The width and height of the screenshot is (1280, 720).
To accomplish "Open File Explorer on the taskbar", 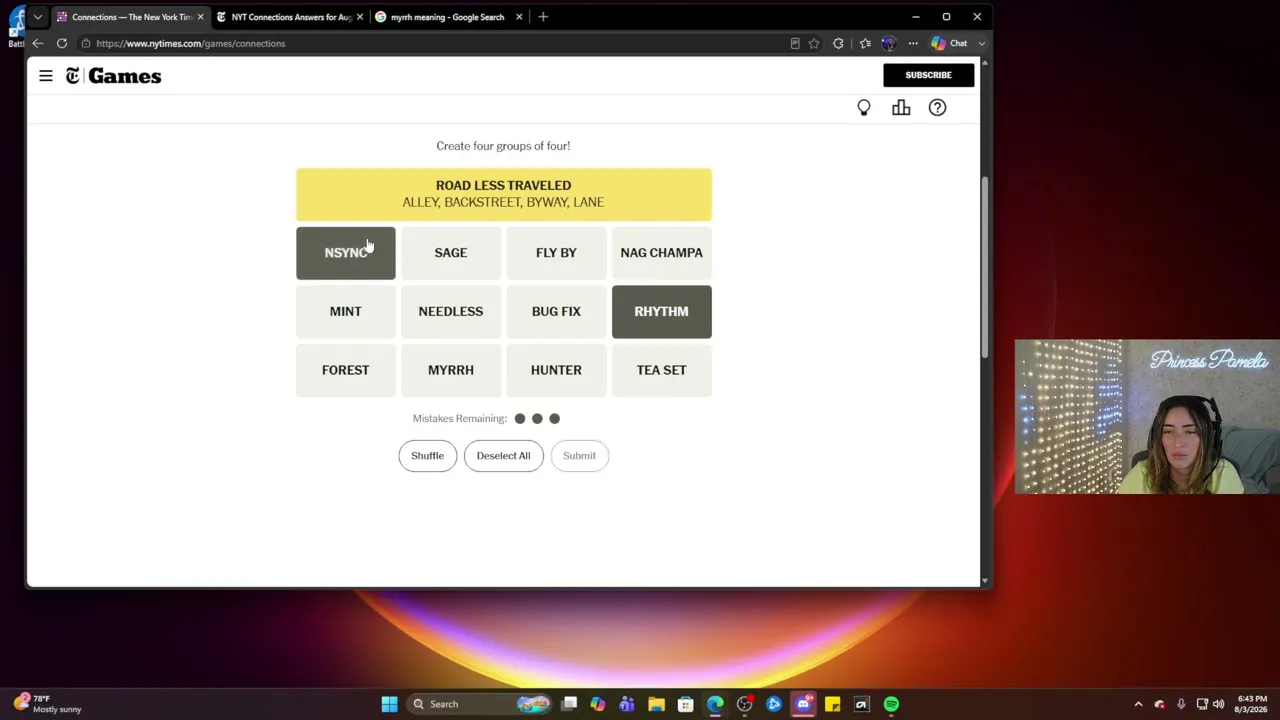I will pyautogui.click(x=656, y=704).
